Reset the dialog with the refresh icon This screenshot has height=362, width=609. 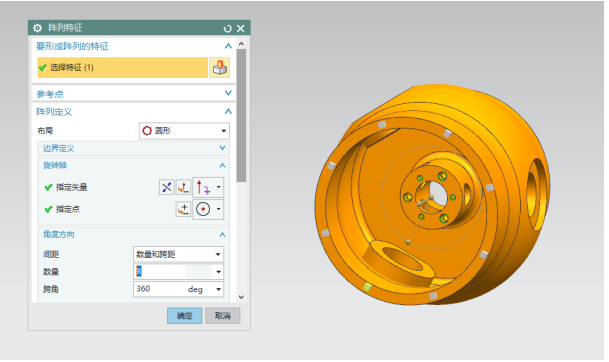click(x=228, y=28)
